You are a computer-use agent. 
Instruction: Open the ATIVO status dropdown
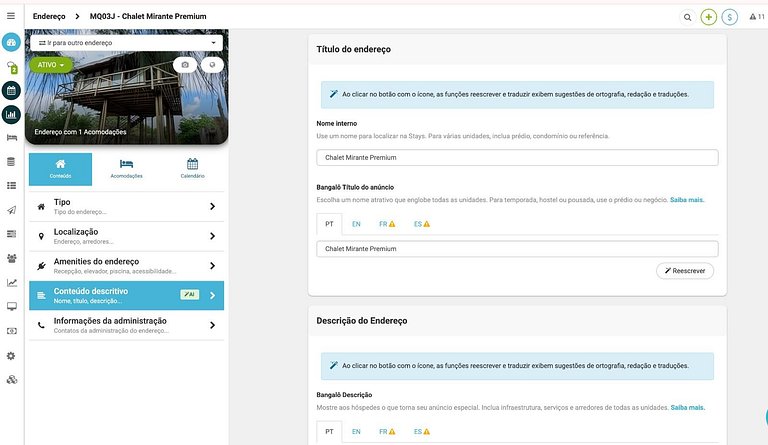point(51,65)
